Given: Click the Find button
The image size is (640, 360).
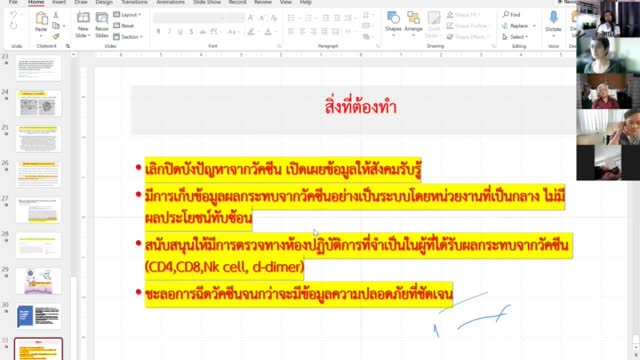Looking at the screenshot, I should (x=511, y=15).
